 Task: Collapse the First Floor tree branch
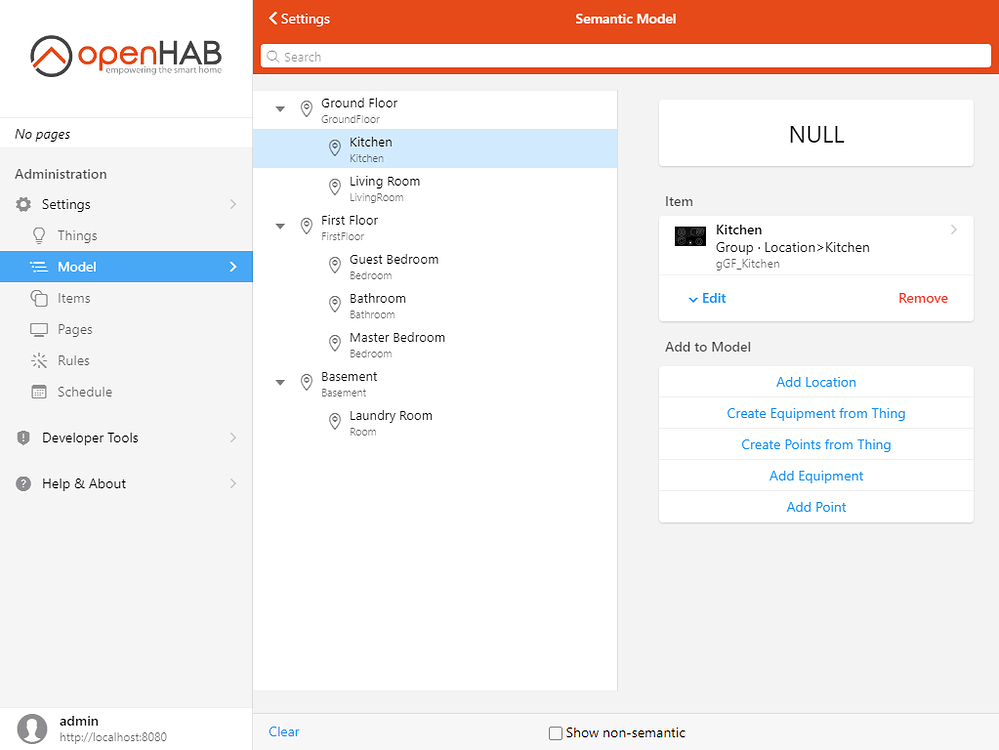(280, 226)
